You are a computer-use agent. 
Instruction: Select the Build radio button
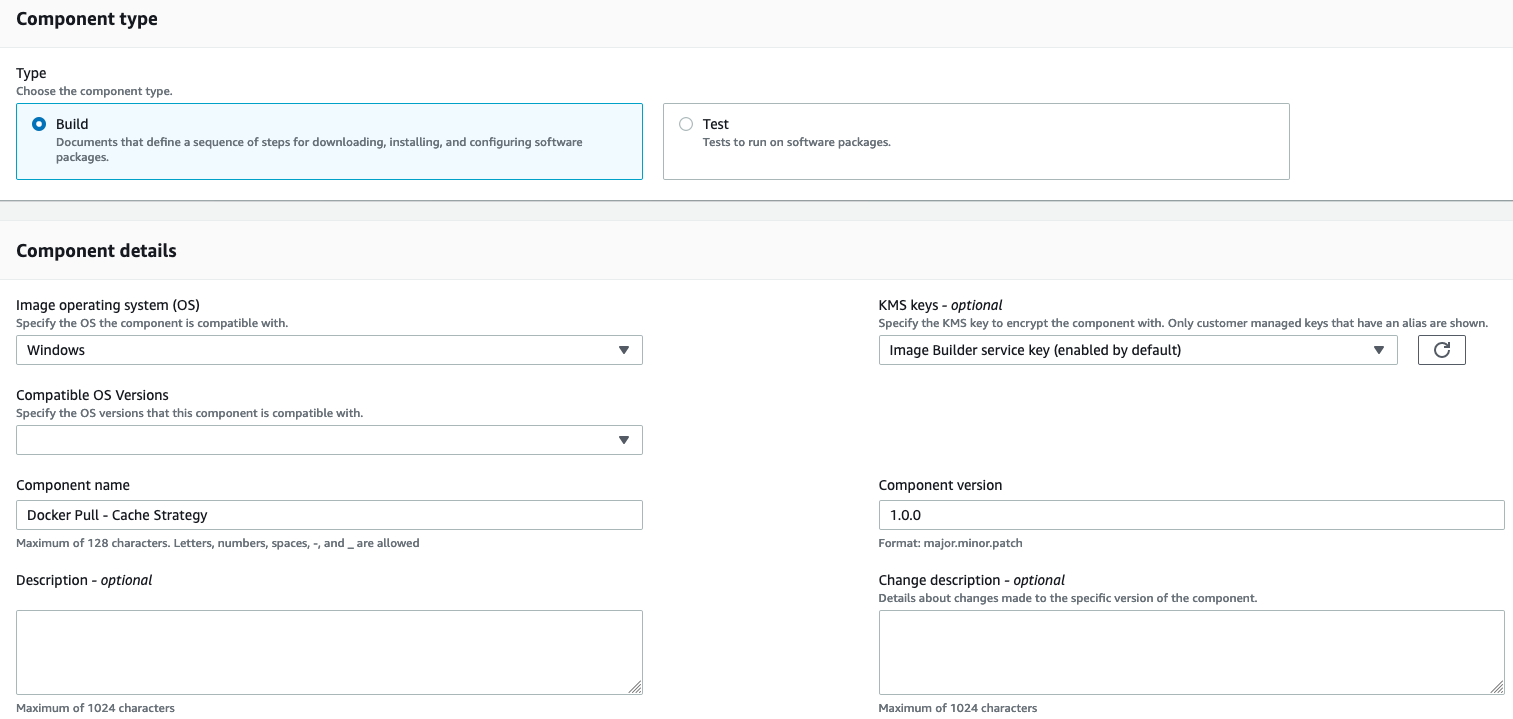[39, 124]
